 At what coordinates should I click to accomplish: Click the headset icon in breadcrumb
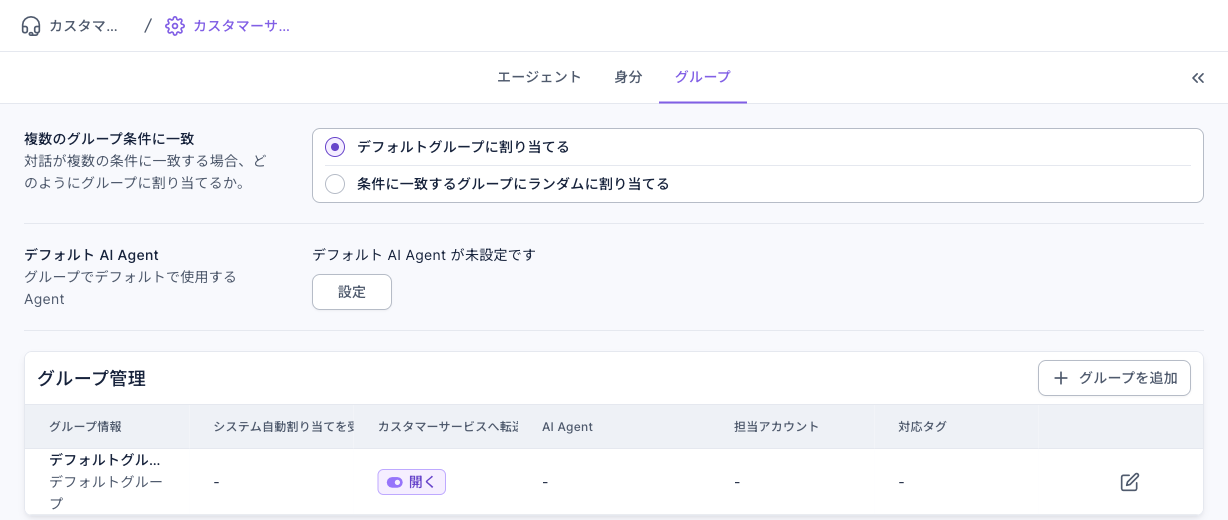tap(31, 26)
